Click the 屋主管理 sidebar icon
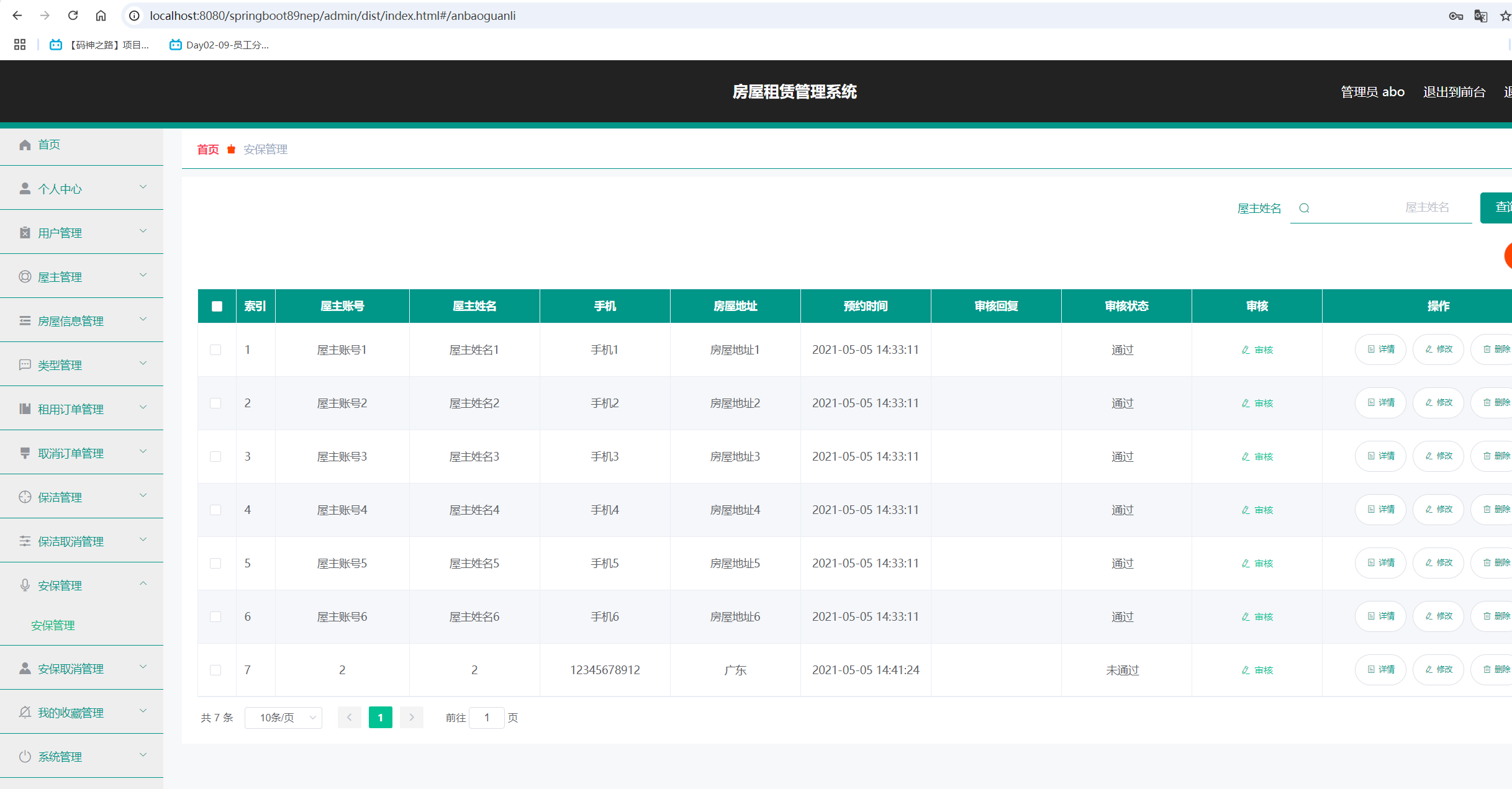Image resolution: width=1512 pixels, height=789 pixels. tap(25, 277)
